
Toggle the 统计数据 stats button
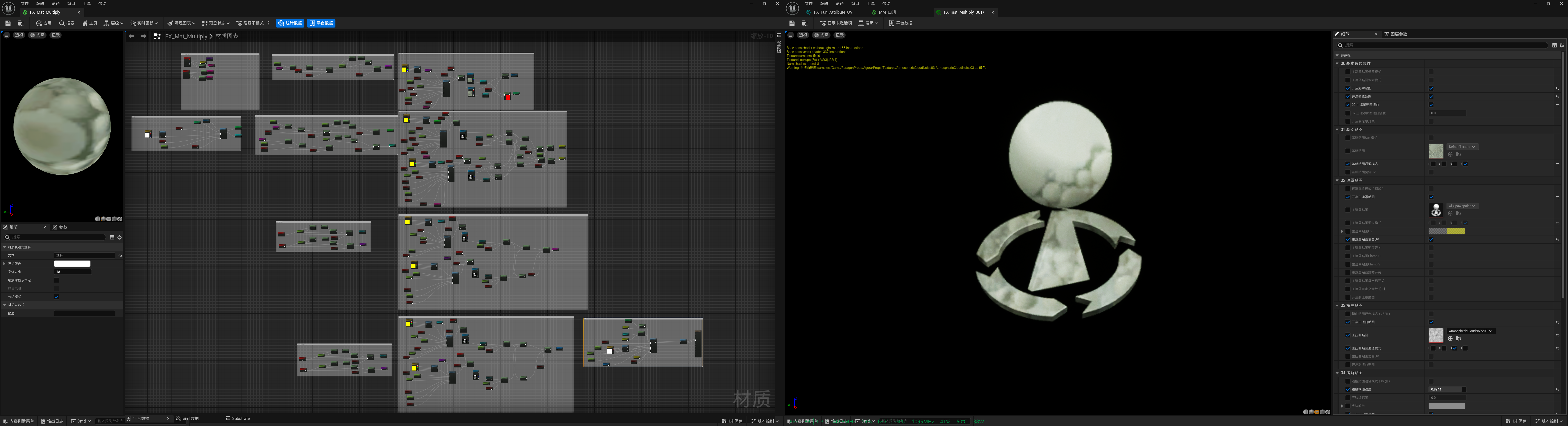pos(290,23)
